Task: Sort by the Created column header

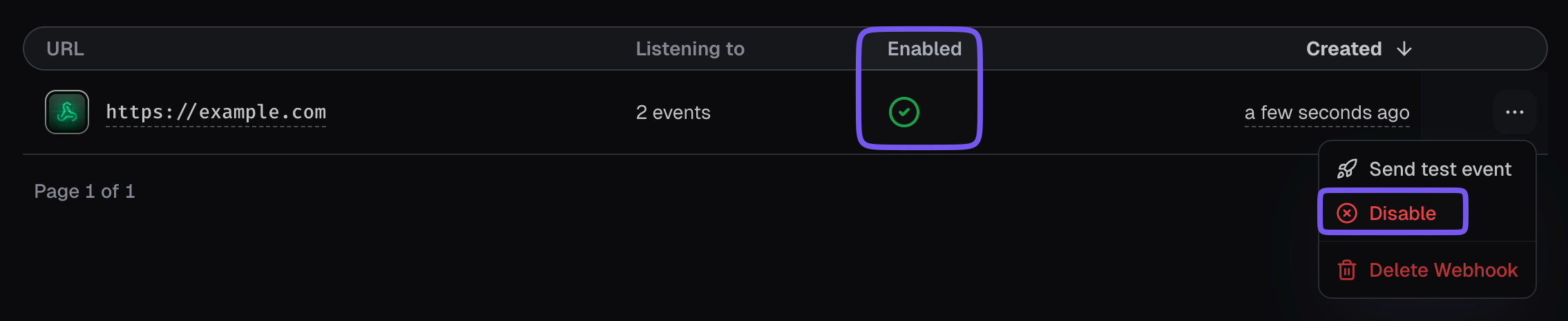Action: tap(1344, 49)
